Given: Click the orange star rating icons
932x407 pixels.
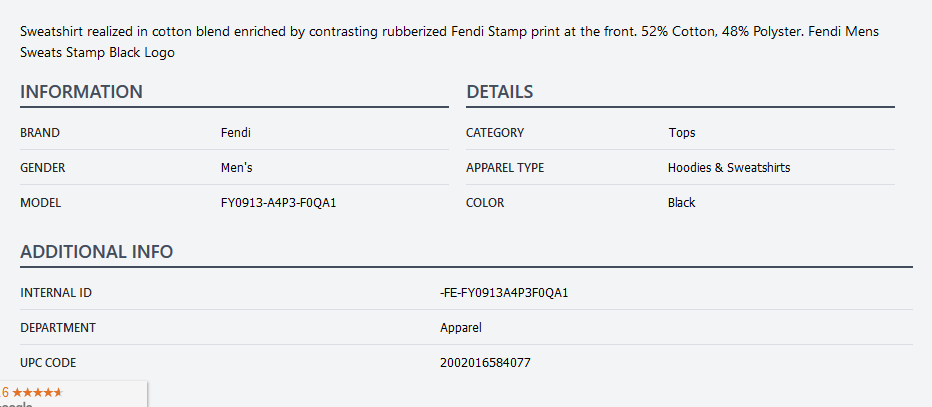Looking at the screenshot, I should tap(37, 392).
